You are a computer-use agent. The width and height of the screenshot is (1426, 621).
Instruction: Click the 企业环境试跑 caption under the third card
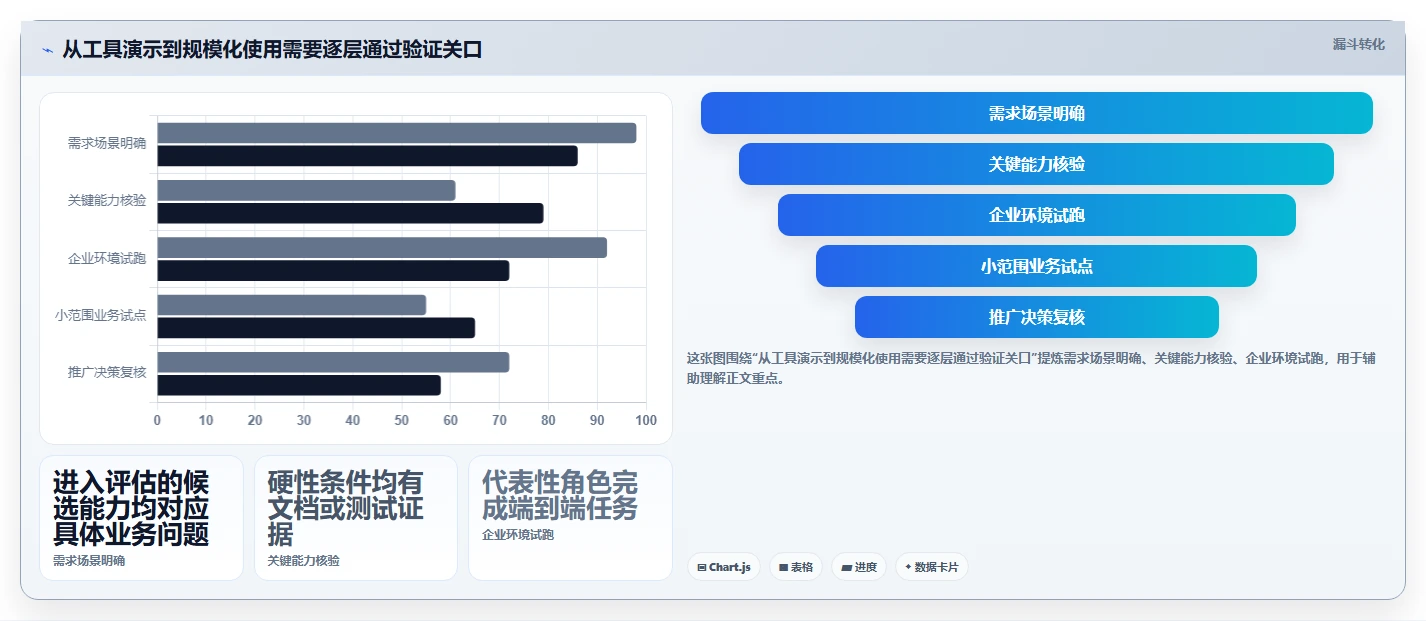518,535
